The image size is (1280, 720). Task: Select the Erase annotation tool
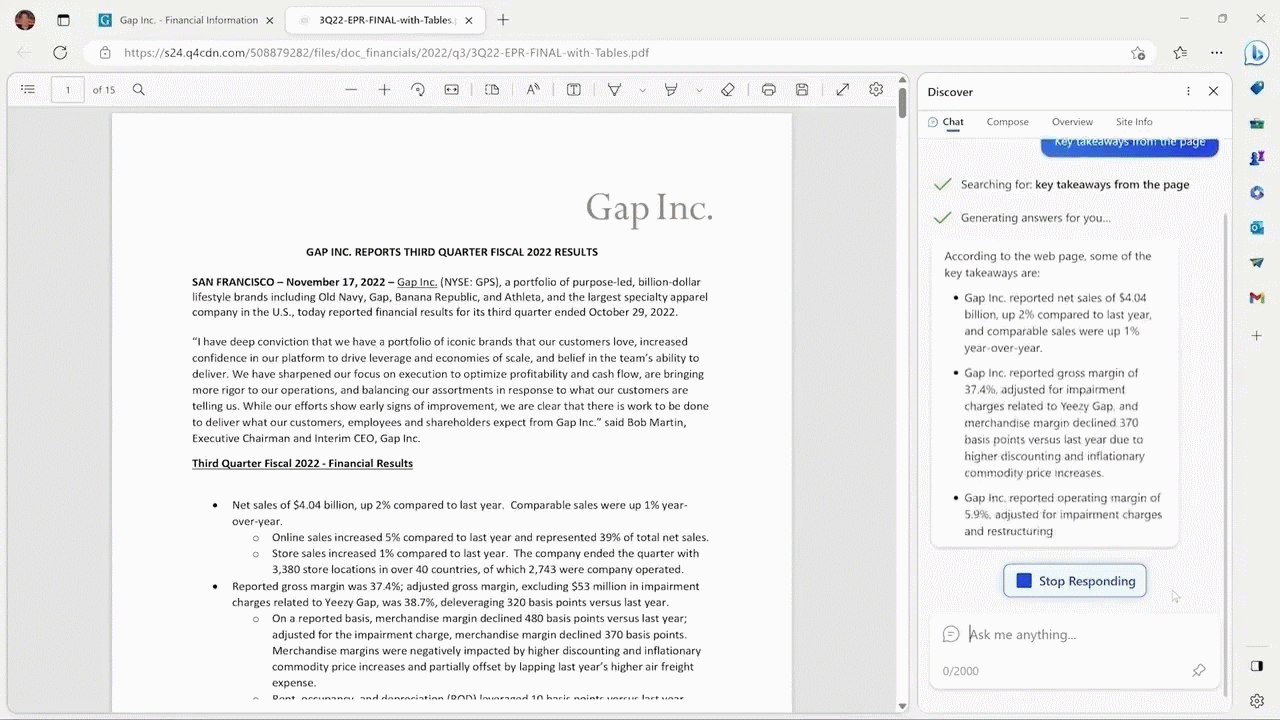tap(727, 89)
